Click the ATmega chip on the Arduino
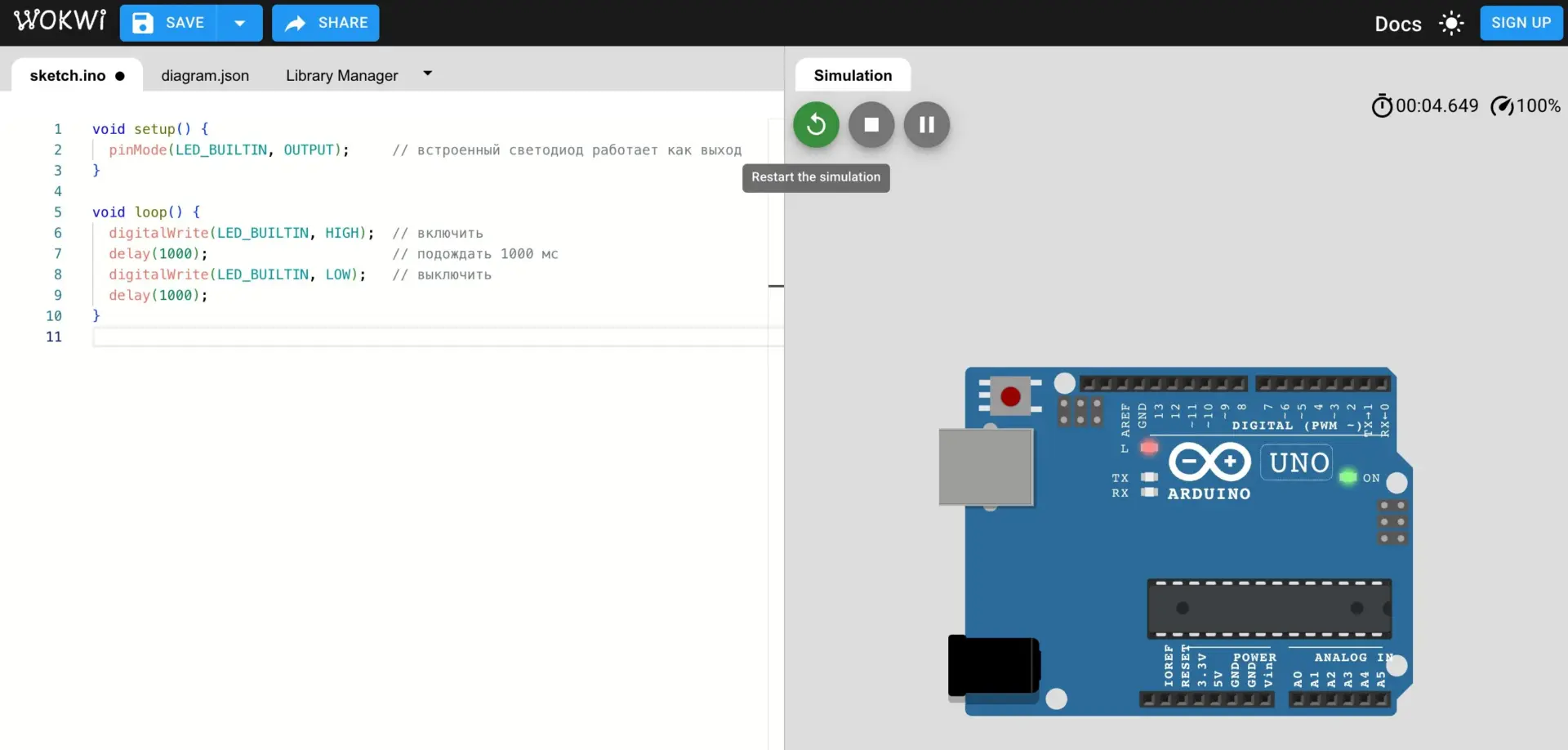 tap(1269, 609)
